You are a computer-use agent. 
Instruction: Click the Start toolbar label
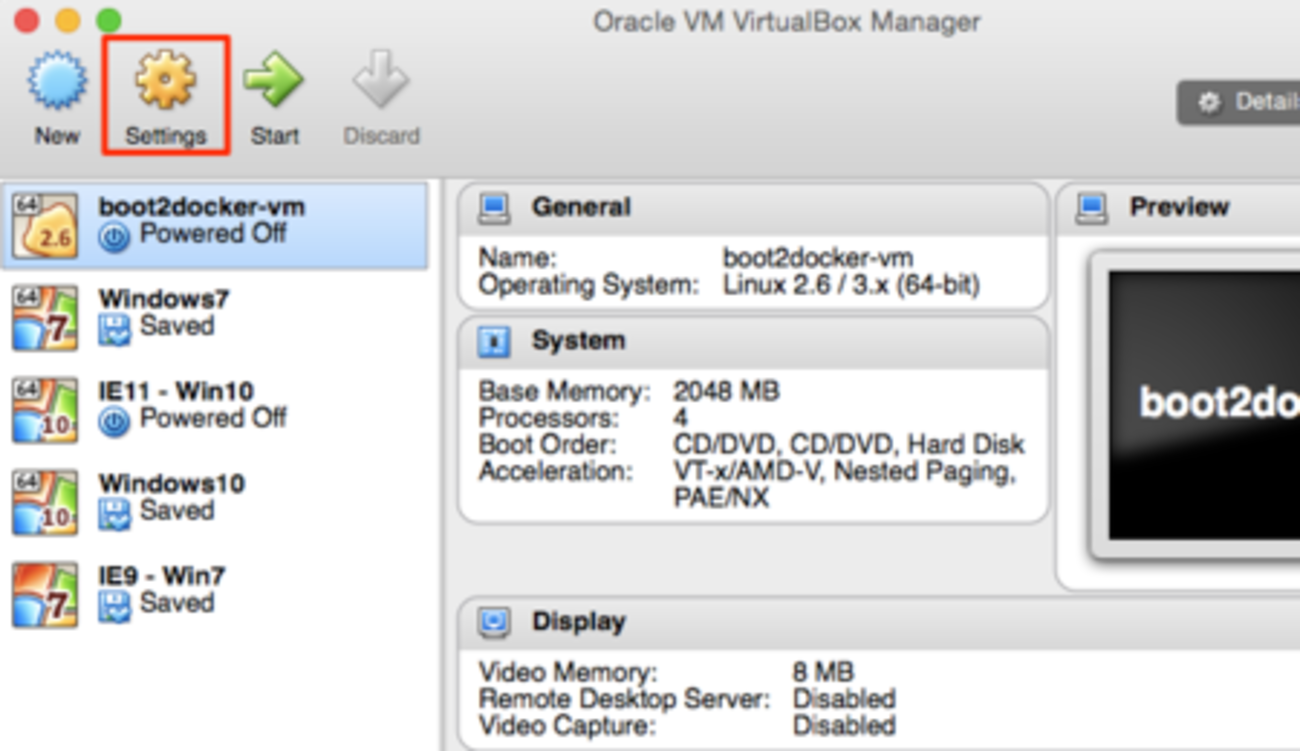(274, 136)
